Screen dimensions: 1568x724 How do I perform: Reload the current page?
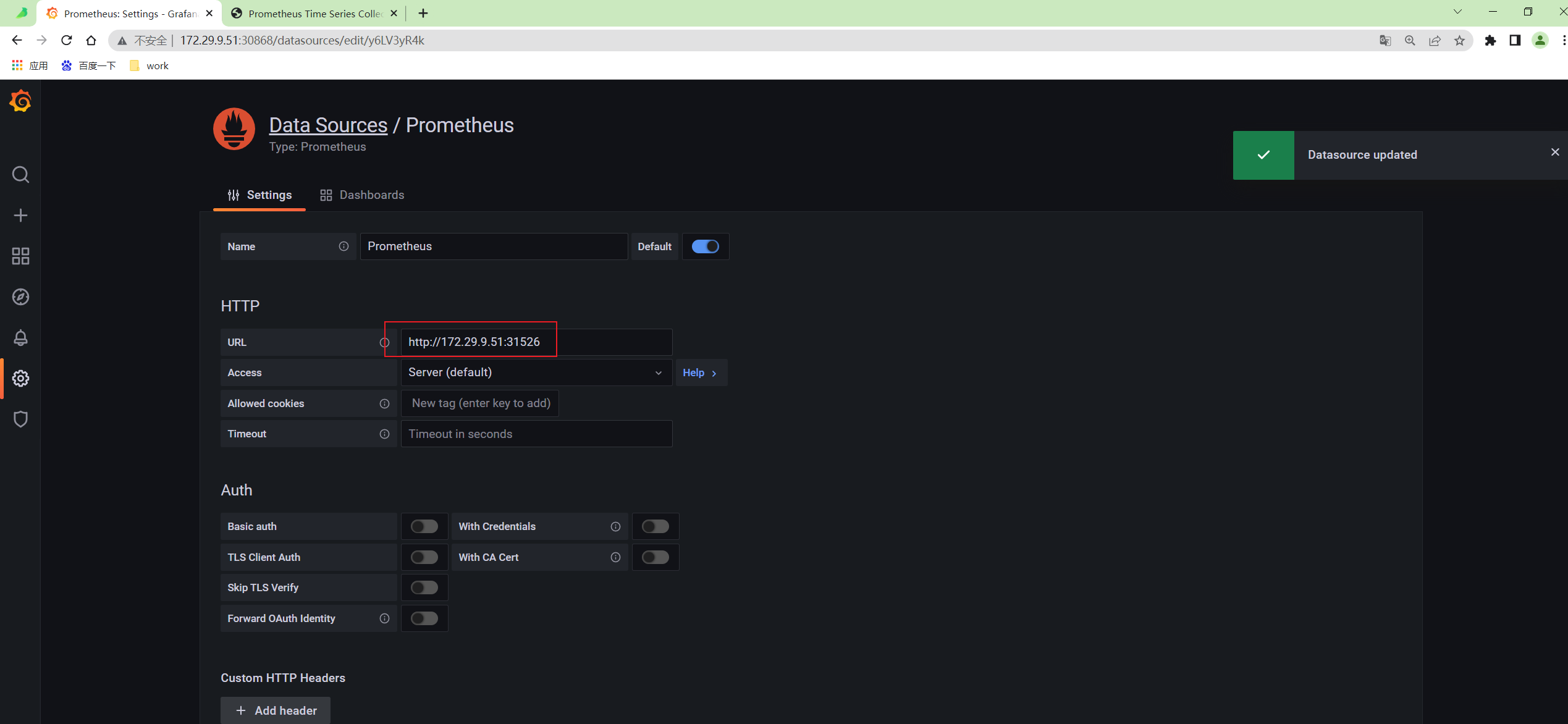tap(66, 40)
